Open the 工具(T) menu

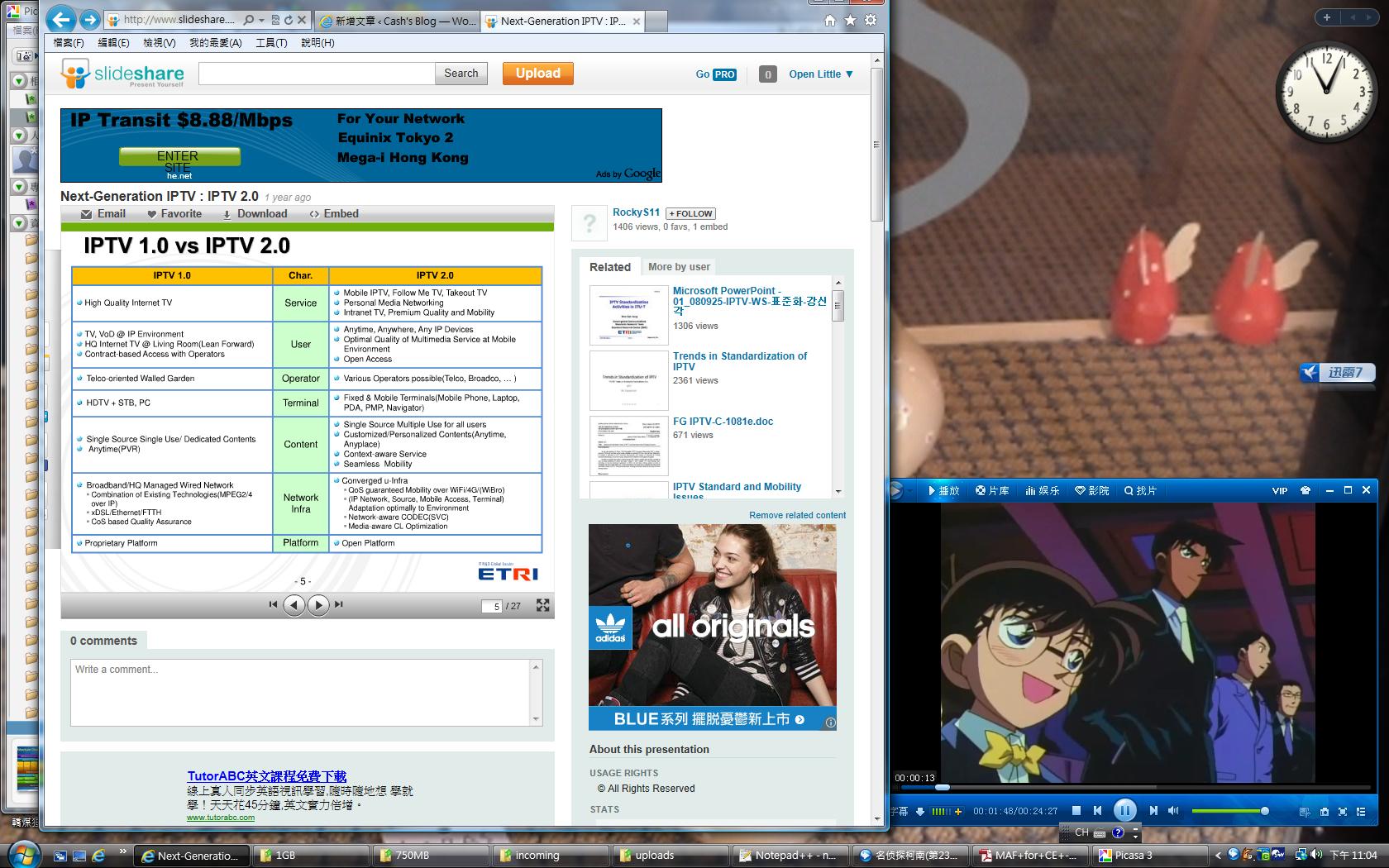[271, 42]
